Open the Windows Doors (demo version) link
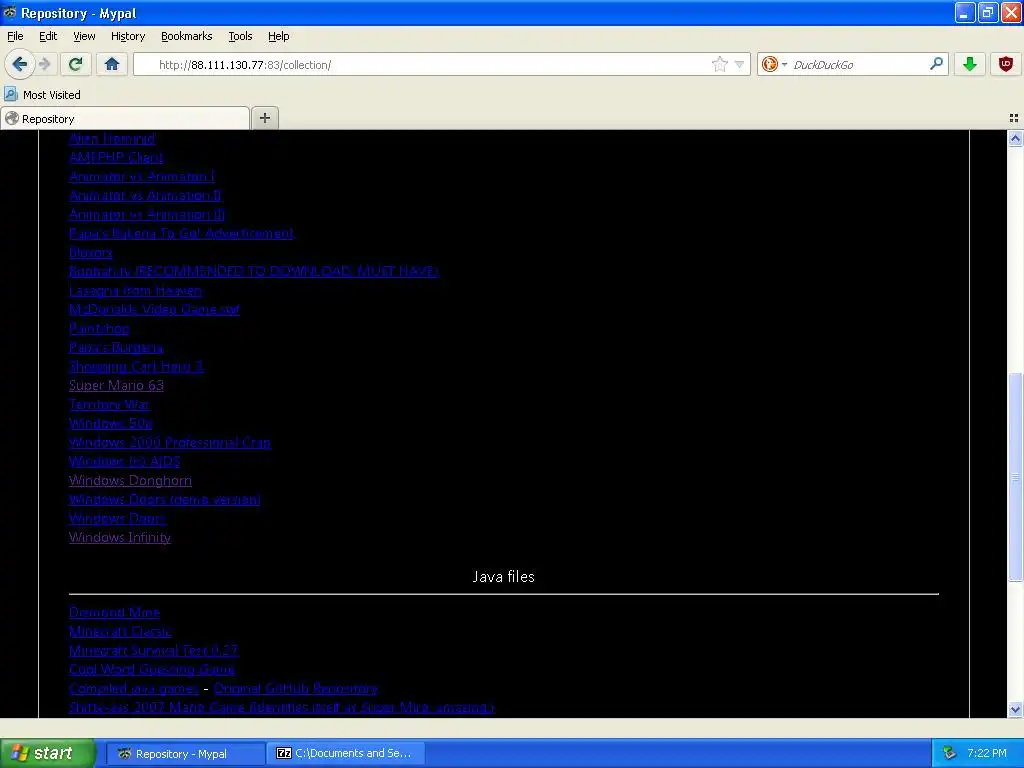This screenshot has height=768, width=1024. pos(165,500)
